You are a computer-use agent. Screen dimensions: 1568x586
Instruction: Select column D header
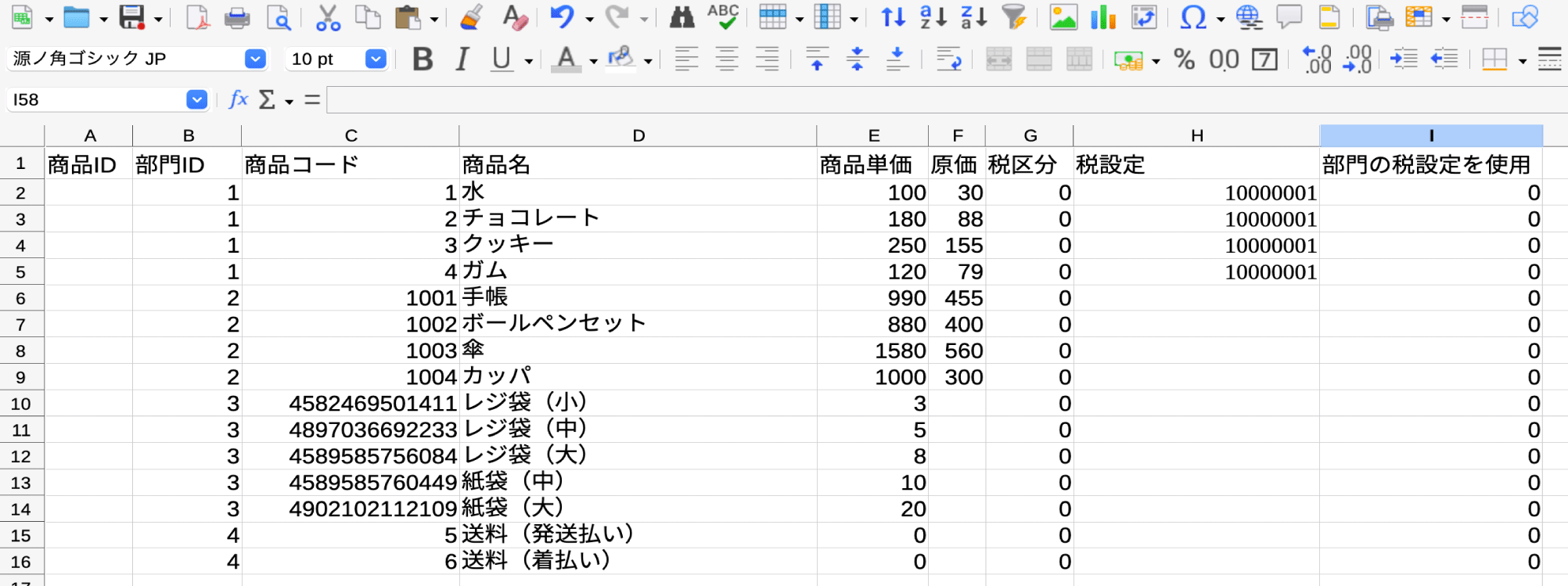(638, 135)
